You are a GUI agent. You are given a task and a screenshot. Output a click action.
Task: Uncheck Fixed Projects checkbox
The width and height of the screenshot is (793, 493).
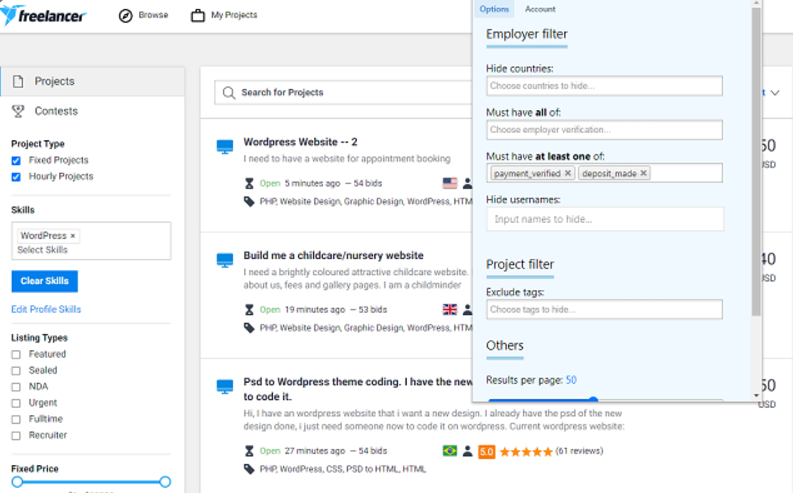click(16, 161)
